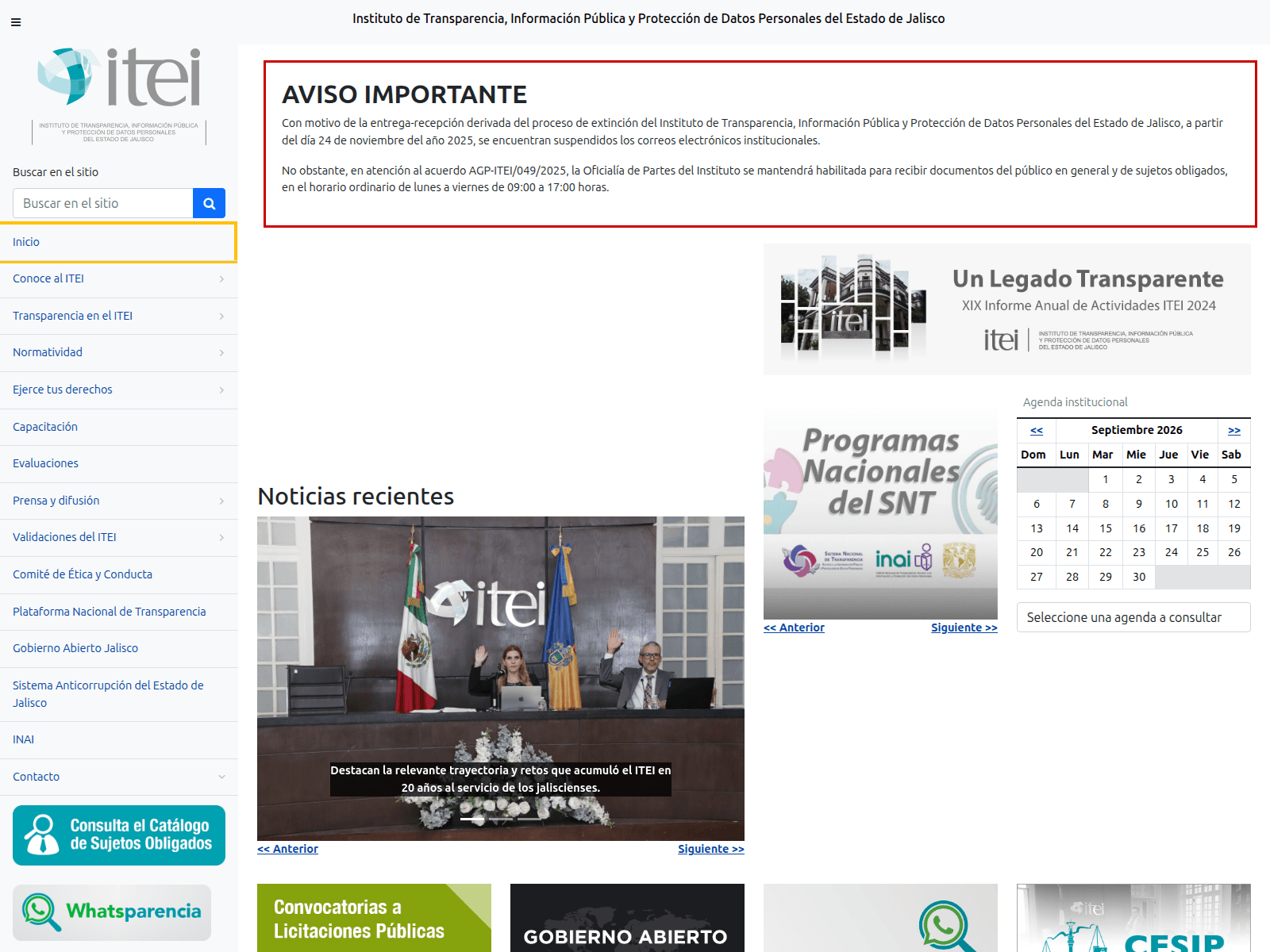
Task: Open Sistema Anticorrupción del Estado de Jalisco
Action: 119,694
